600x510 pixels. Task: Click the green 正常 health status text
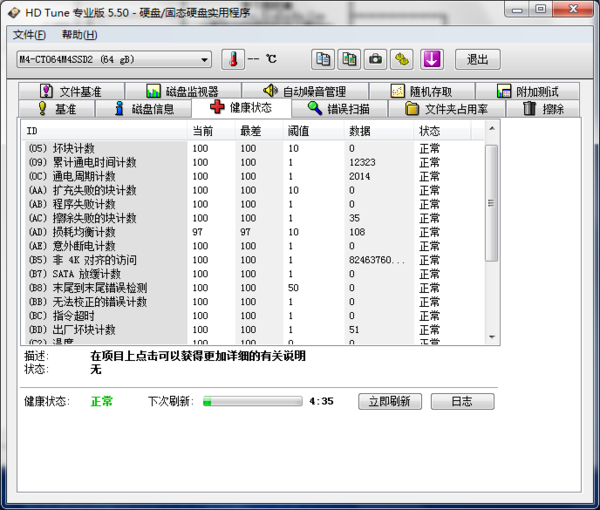102,401
